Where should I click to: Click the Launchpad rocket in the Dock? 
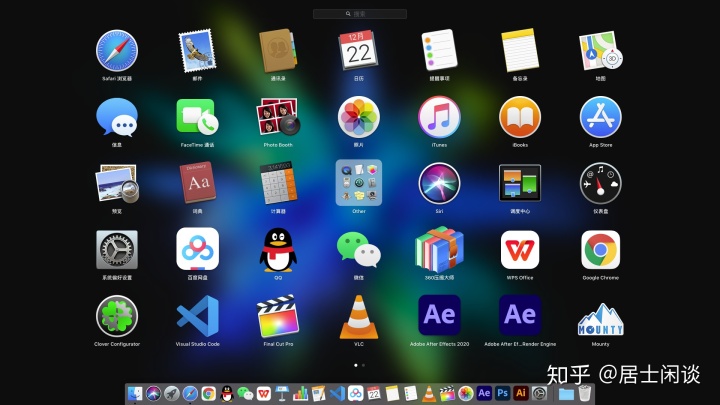click(172, 394)
